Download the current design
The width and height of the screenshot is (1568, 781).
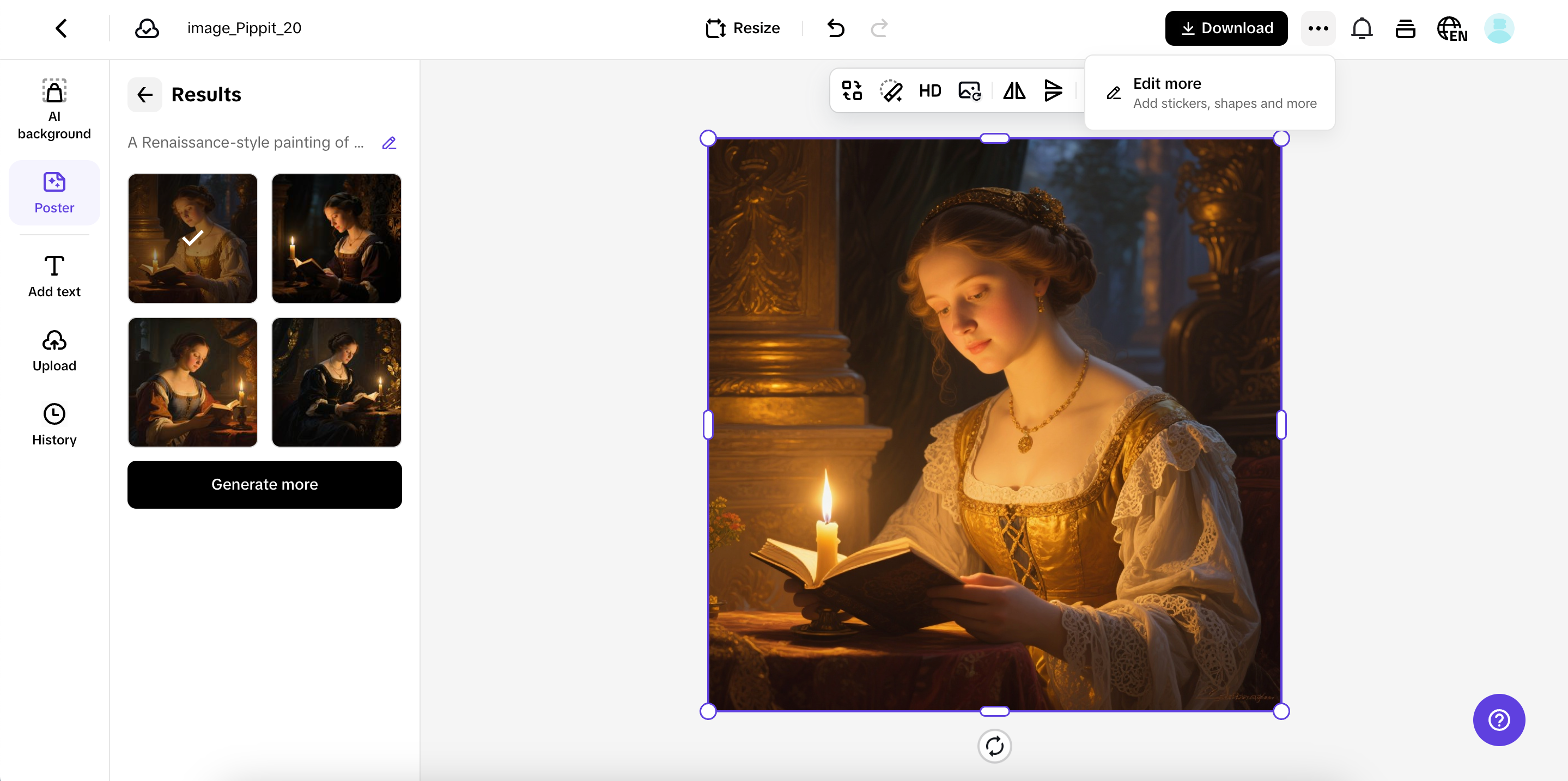pos(1226,28)
